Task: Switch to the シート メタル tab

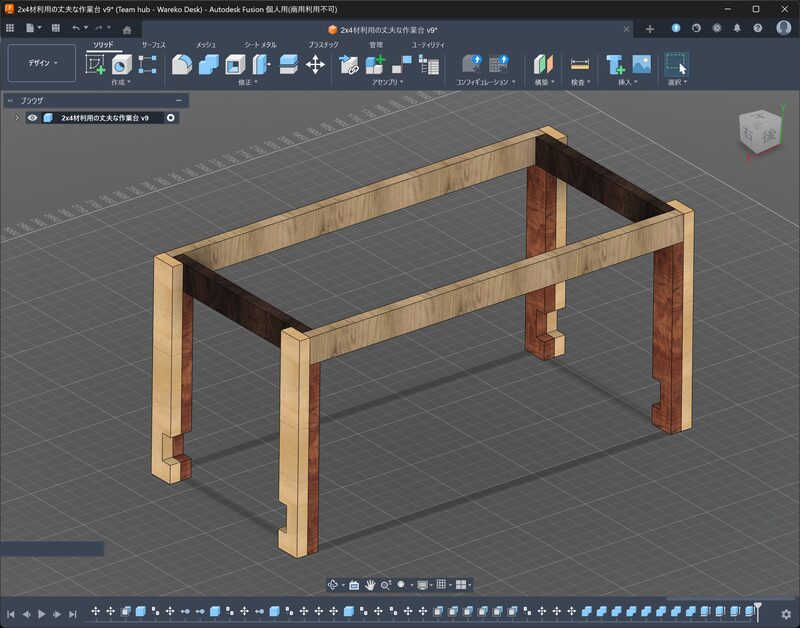Action: point(261,45)
